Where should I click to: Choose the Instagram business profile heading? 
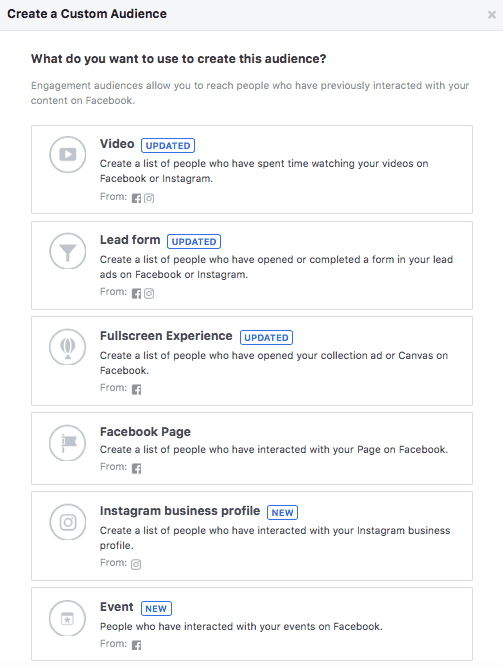click(180, 511)
